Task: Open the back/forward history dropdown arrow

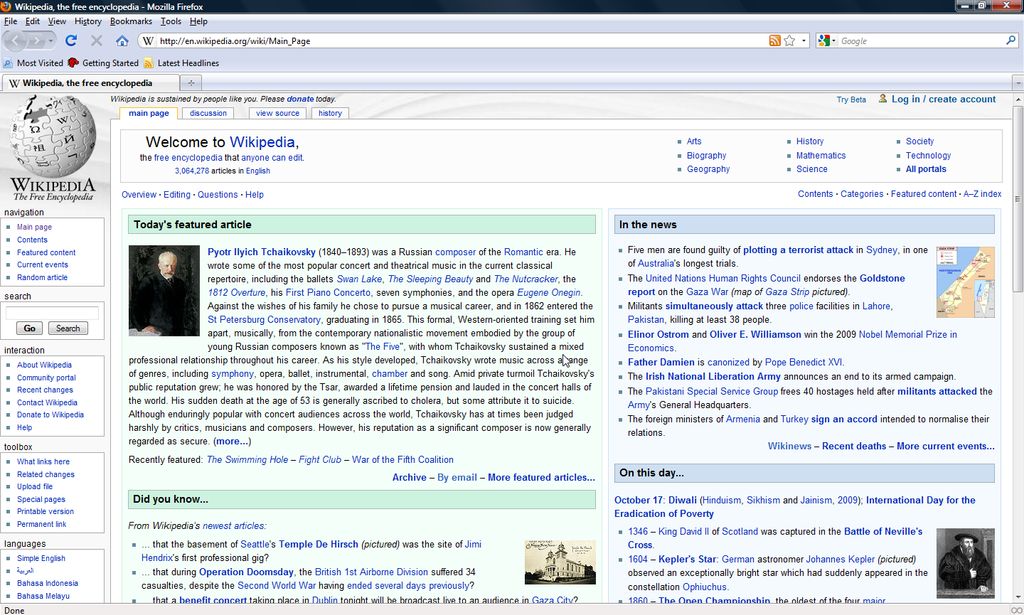Action: pos(51,40)
